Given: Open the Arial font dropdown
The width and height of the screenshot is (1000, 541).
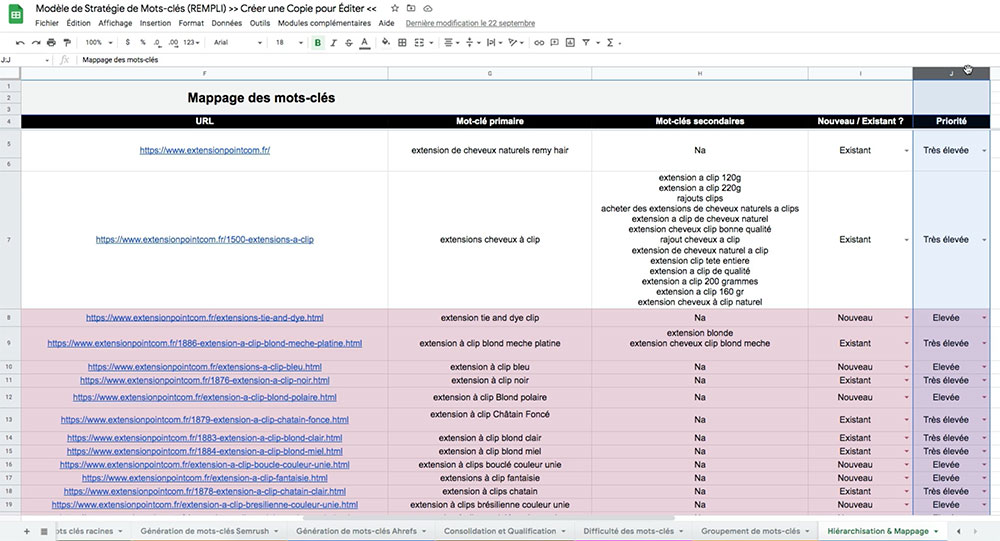Looking at the screenshot, I should [238, 43].
